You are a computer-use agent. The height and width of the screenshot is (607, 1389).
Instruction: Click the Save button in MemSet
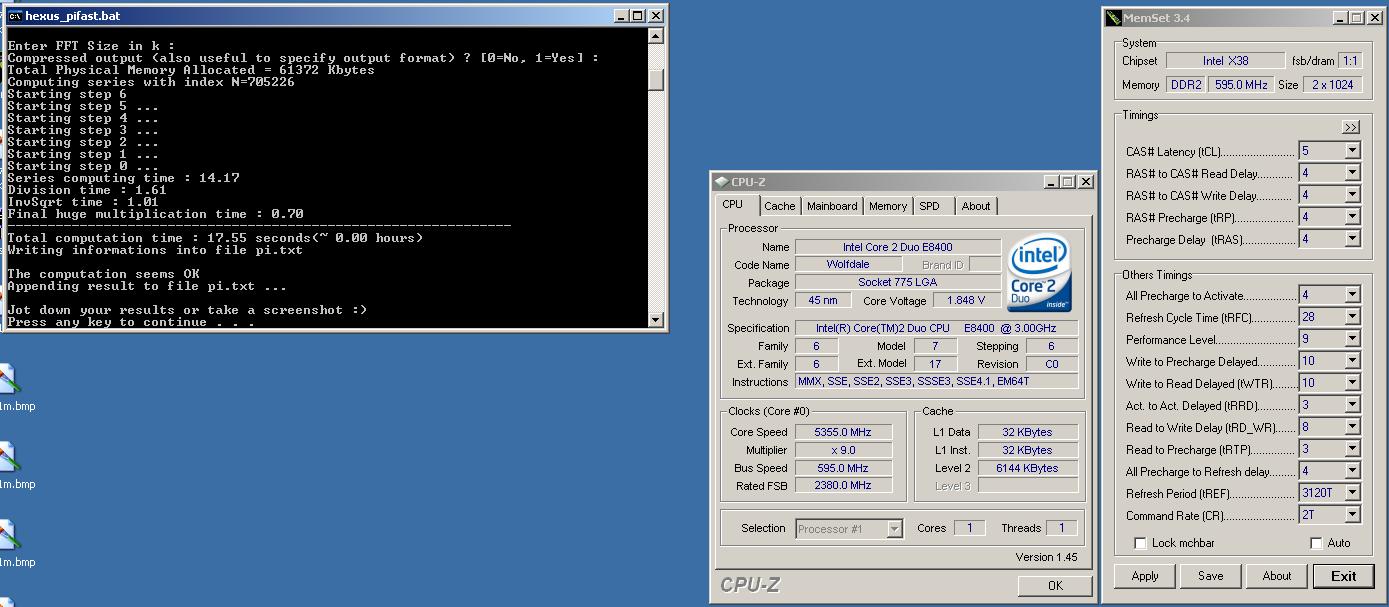(1211, 576)
